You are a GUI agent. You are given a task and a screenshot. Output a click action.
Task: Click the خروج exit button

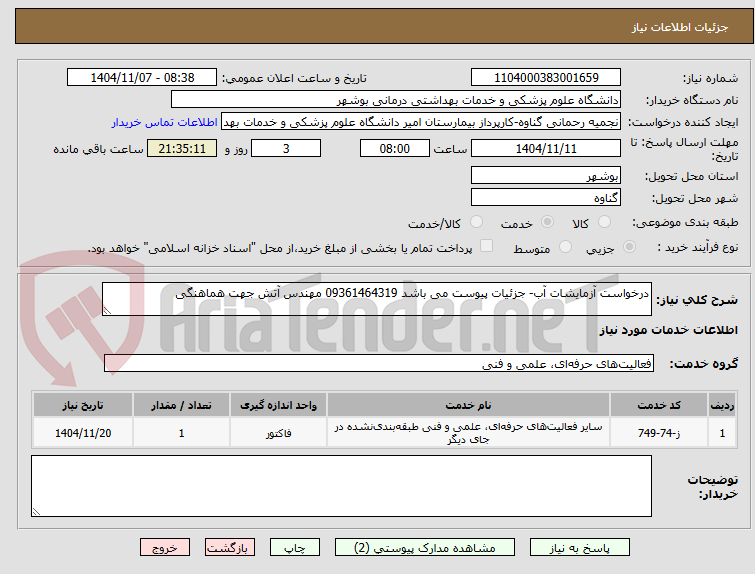(x=165, y=548)
